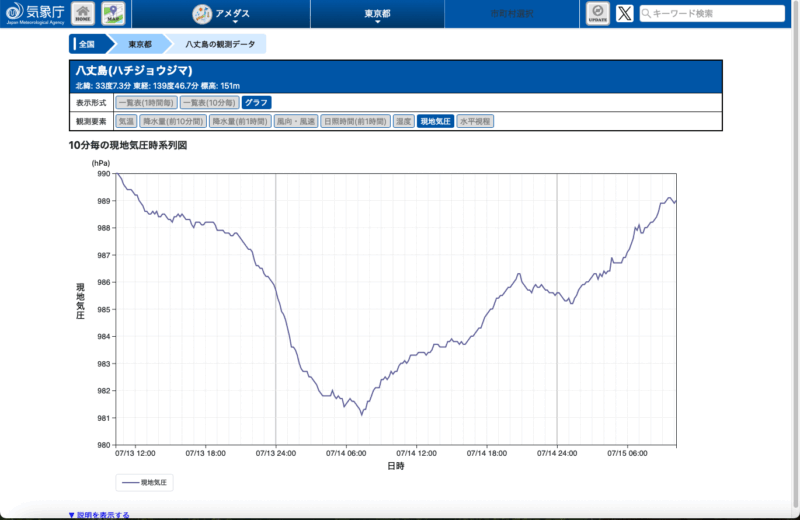Click the 観測要素 row label
Screen dimensions: 800x520
(91, 121)
